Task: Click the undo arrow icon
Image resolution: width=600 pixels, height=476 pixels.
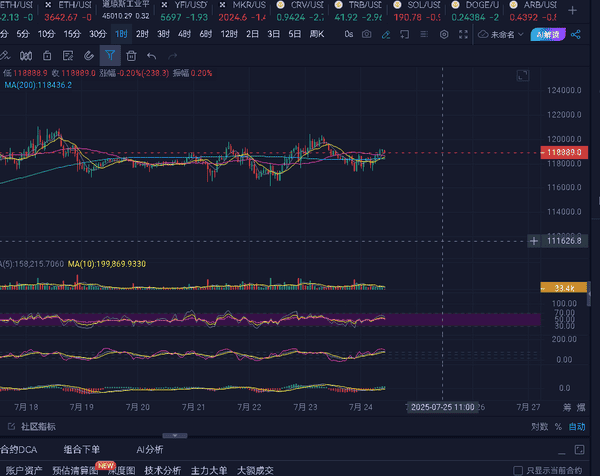Action: tap(153, 55)
